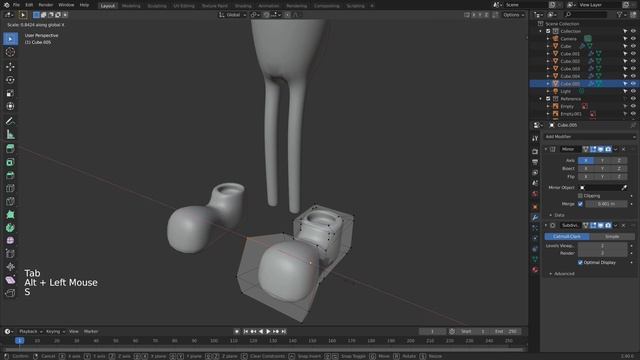Select the Spin tool

coord(10,227)
